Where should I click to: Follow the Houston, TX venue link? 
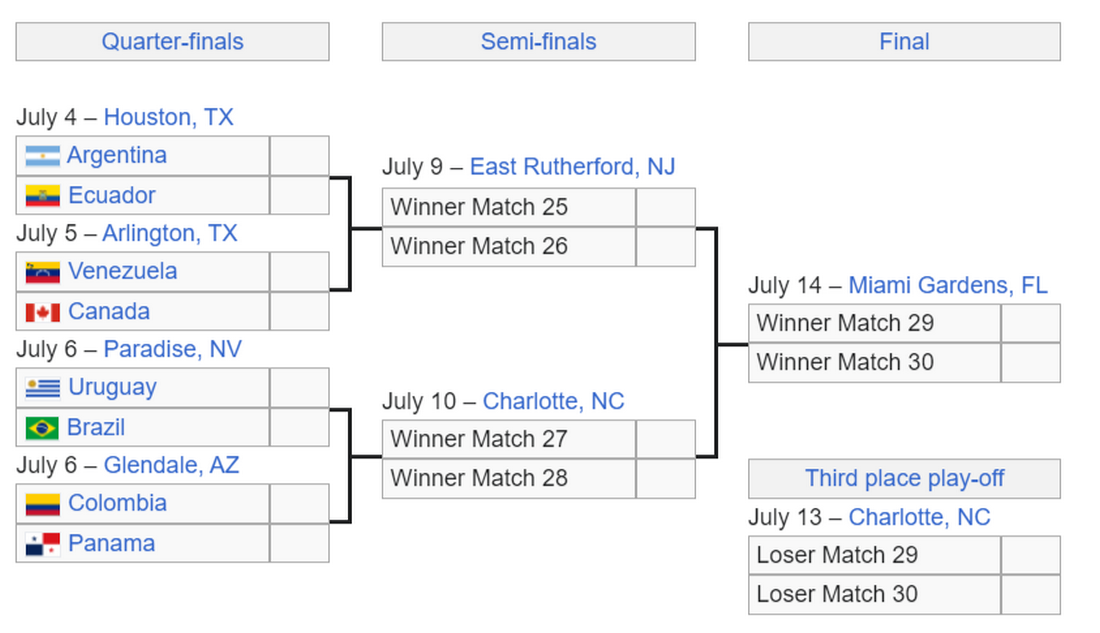tap(168, 116)
